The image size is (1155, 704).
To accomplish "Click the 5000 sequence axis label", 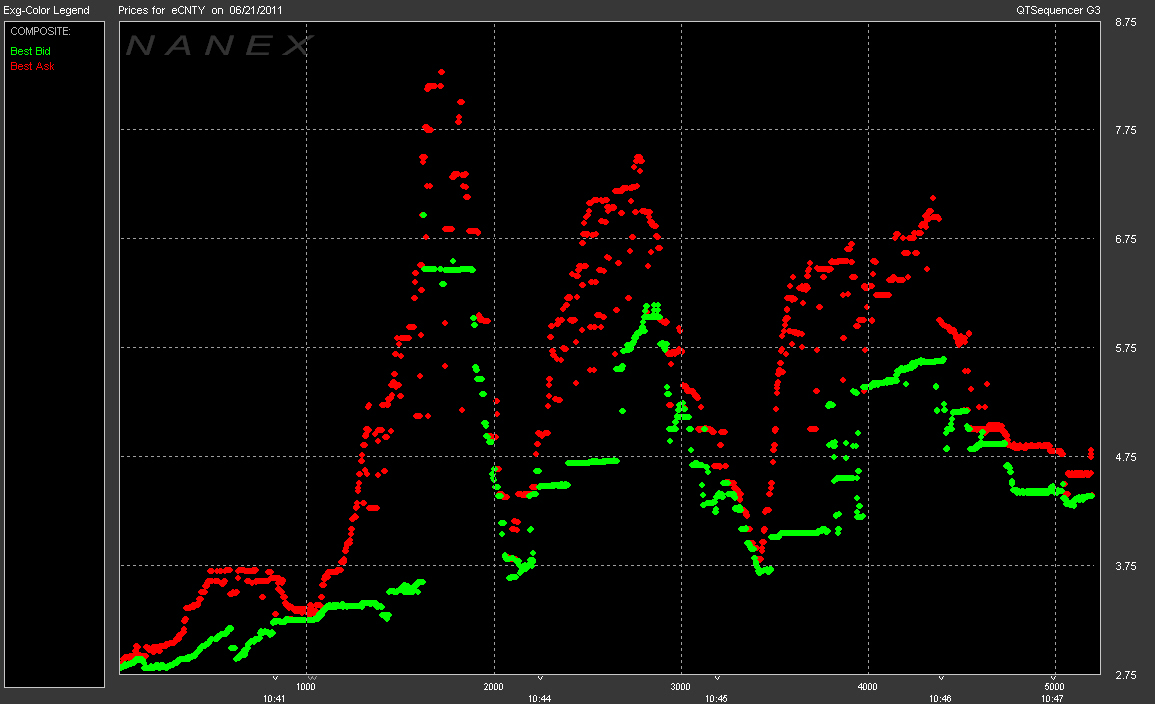I will pyautogui.click(x=1054, y=687).
